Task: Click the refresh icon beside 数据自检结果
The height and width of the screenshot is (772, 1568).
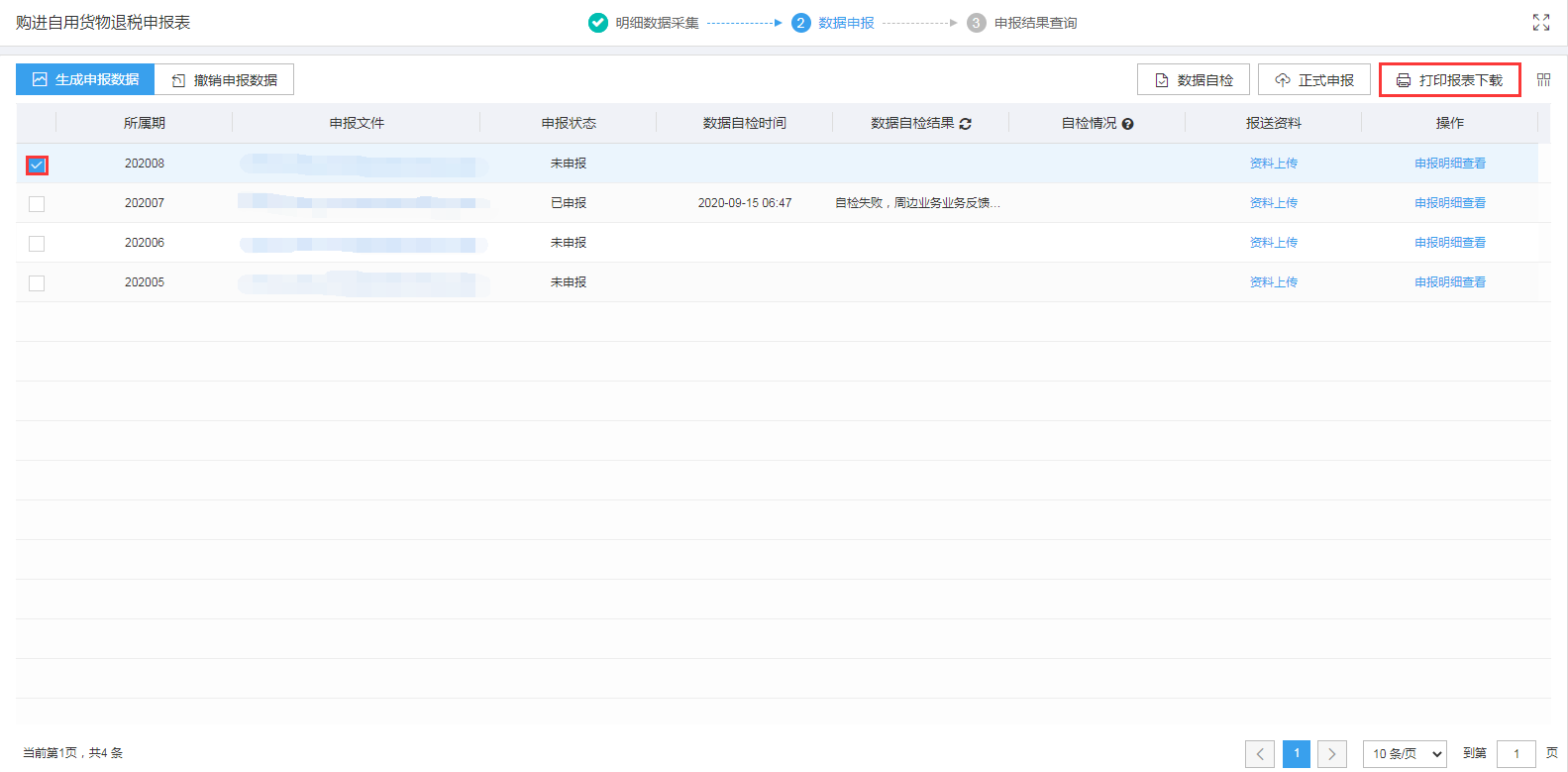Action: (x=965, y=124)
